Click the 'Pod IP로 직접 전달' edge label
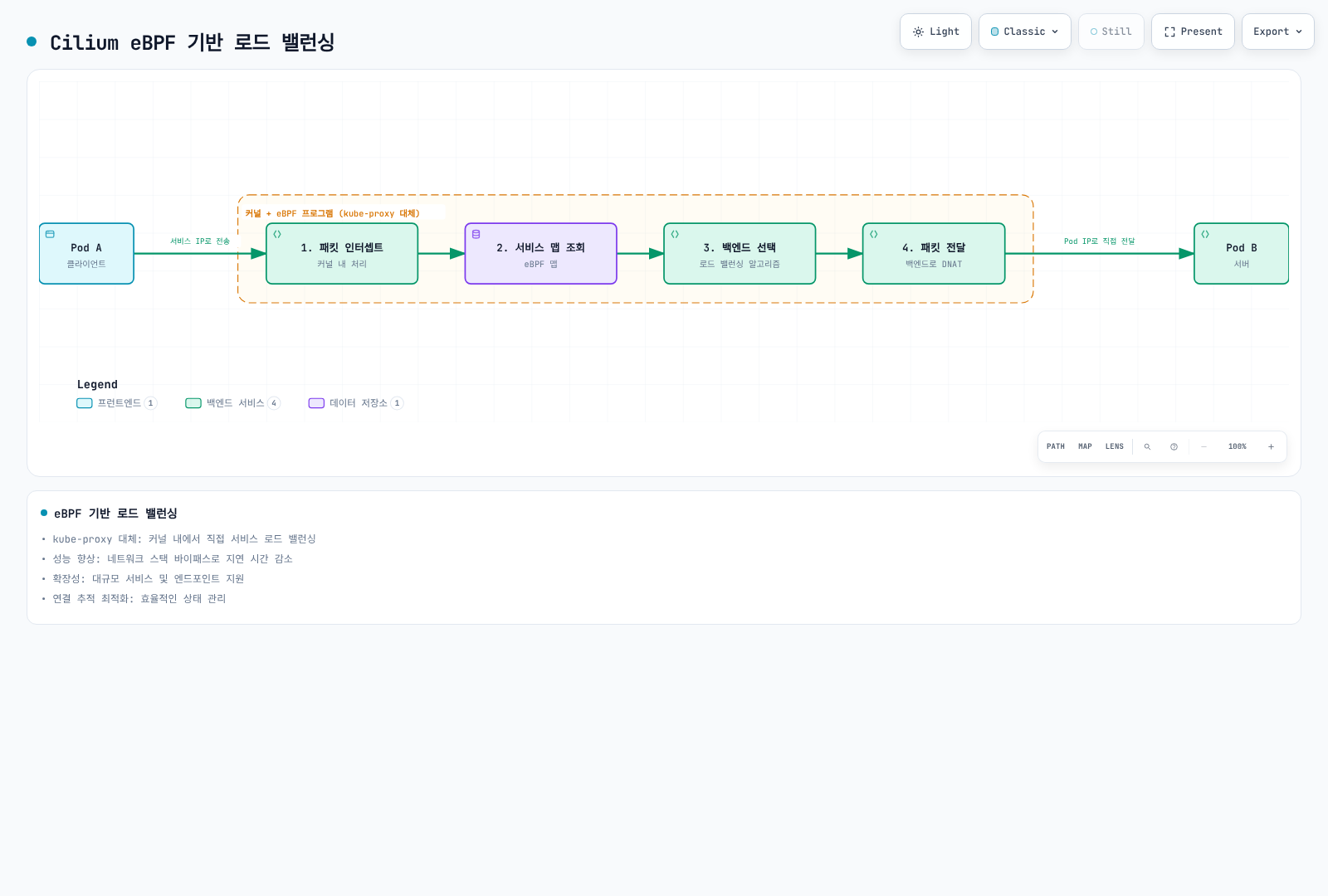The image size is (1328, 896). (1099, 241)
